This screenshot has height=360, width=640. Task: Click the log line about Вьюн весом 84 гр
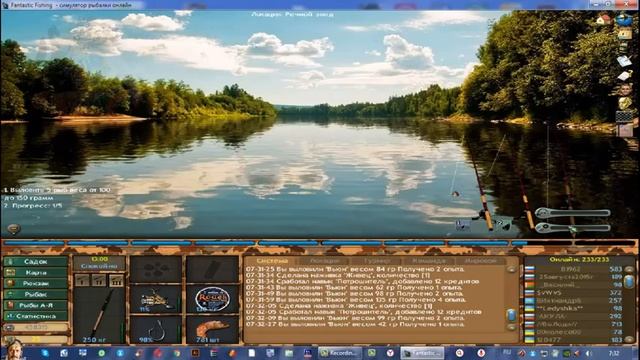tap(356, 269)
